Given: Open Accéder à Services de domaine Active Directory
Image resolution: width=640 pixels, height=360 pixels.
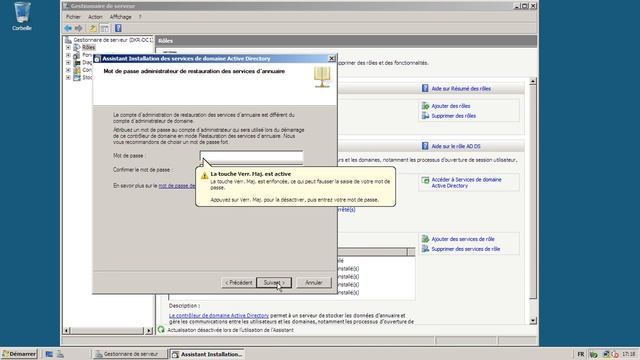Looking at the screenshot, I should click(466, 182).
